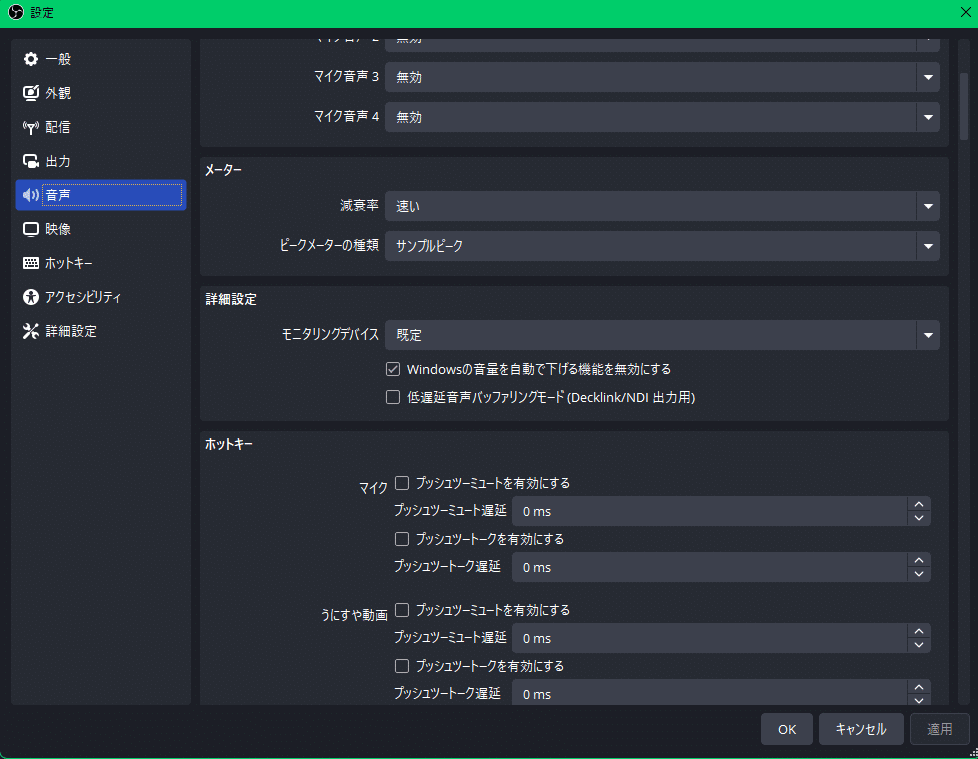Increase マイク プッシュツーミュート遅延 with up arrow
The image size is (978, 759).
click(x=919, y=505)
